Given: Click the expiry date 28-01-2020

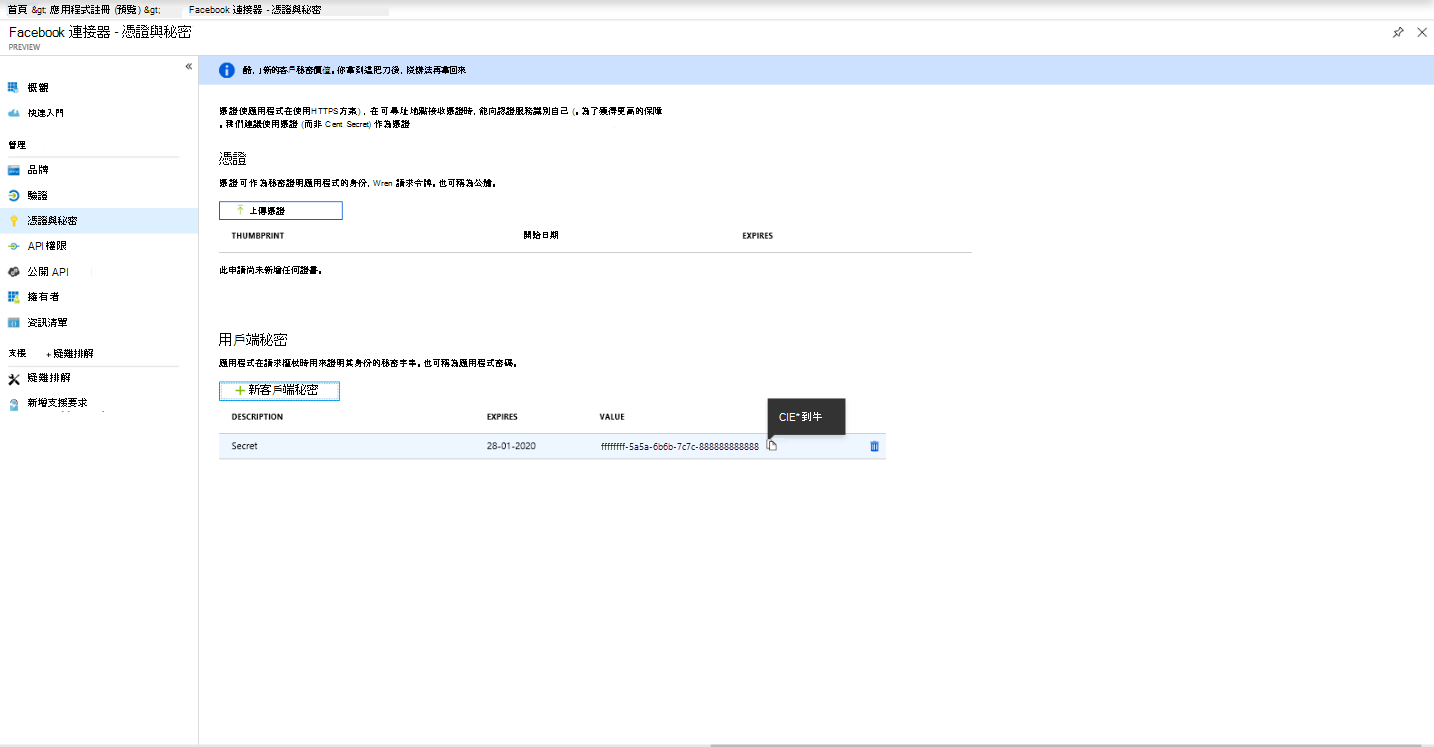Looking at the screenshot, I should 511,446.
